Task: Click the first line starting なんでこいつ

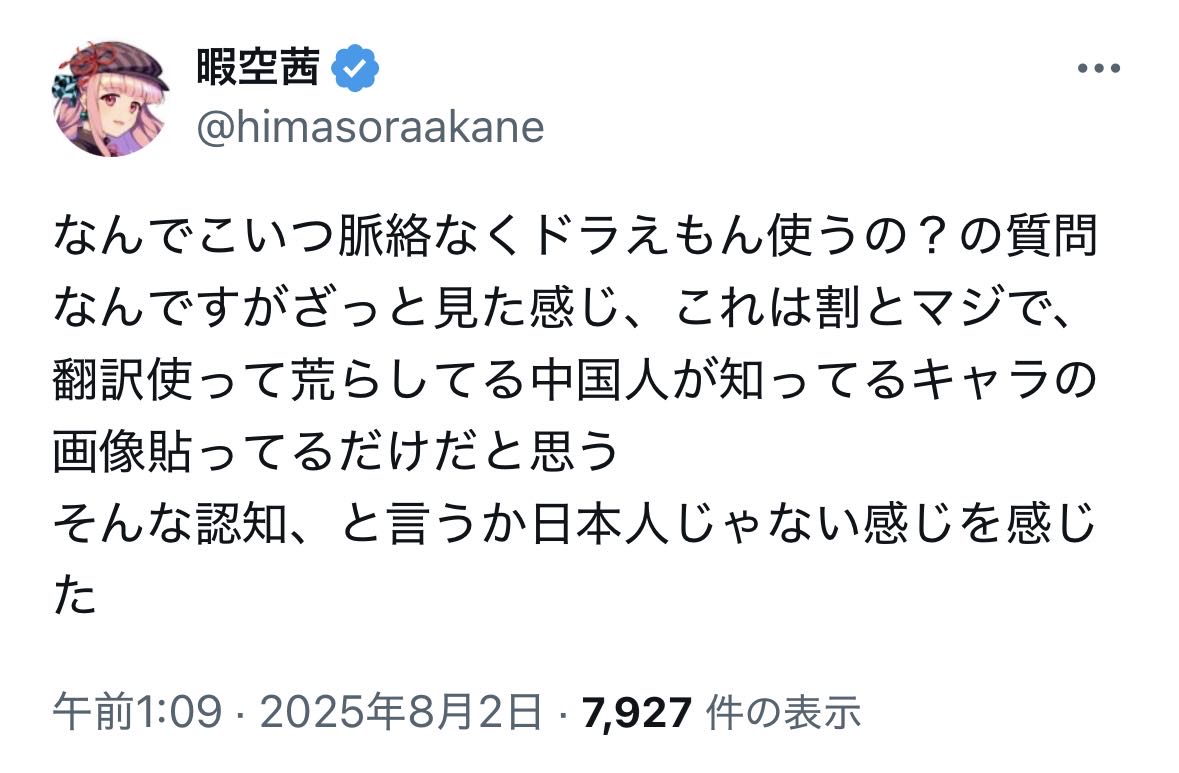Action: pyautogui.click(x=575, y=236)
